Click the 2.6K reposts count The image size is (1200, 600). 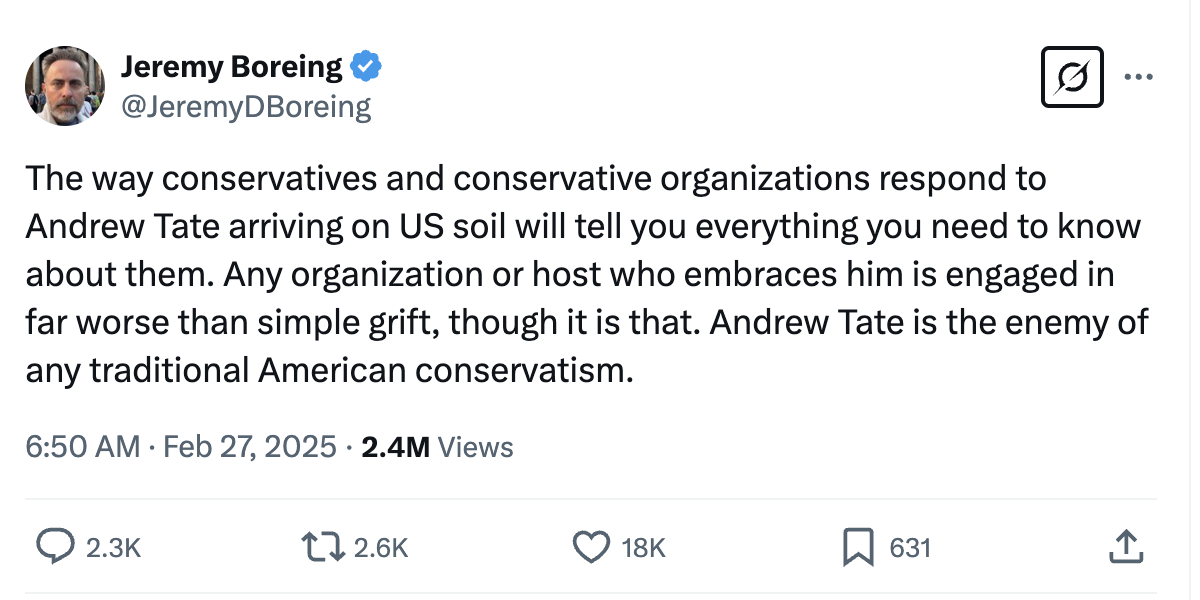(x=382, y=548)
